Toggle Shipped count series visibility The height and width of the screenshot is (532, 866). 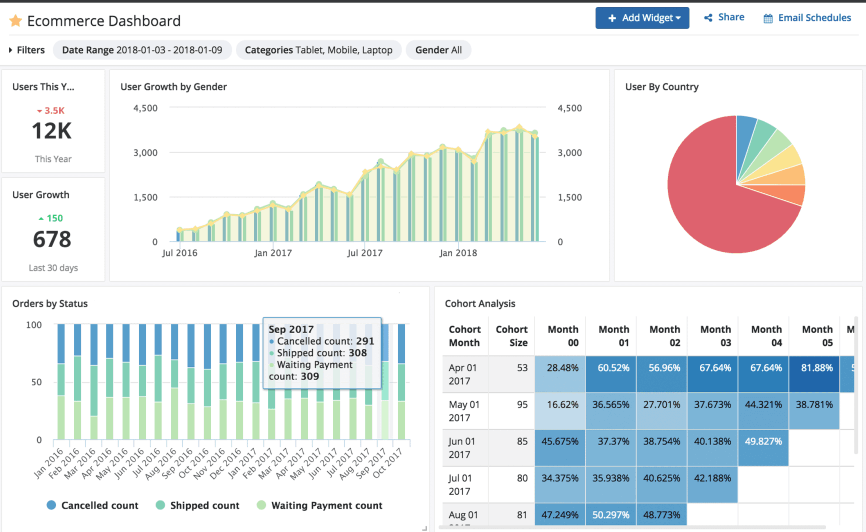click(x=203, y=506)
